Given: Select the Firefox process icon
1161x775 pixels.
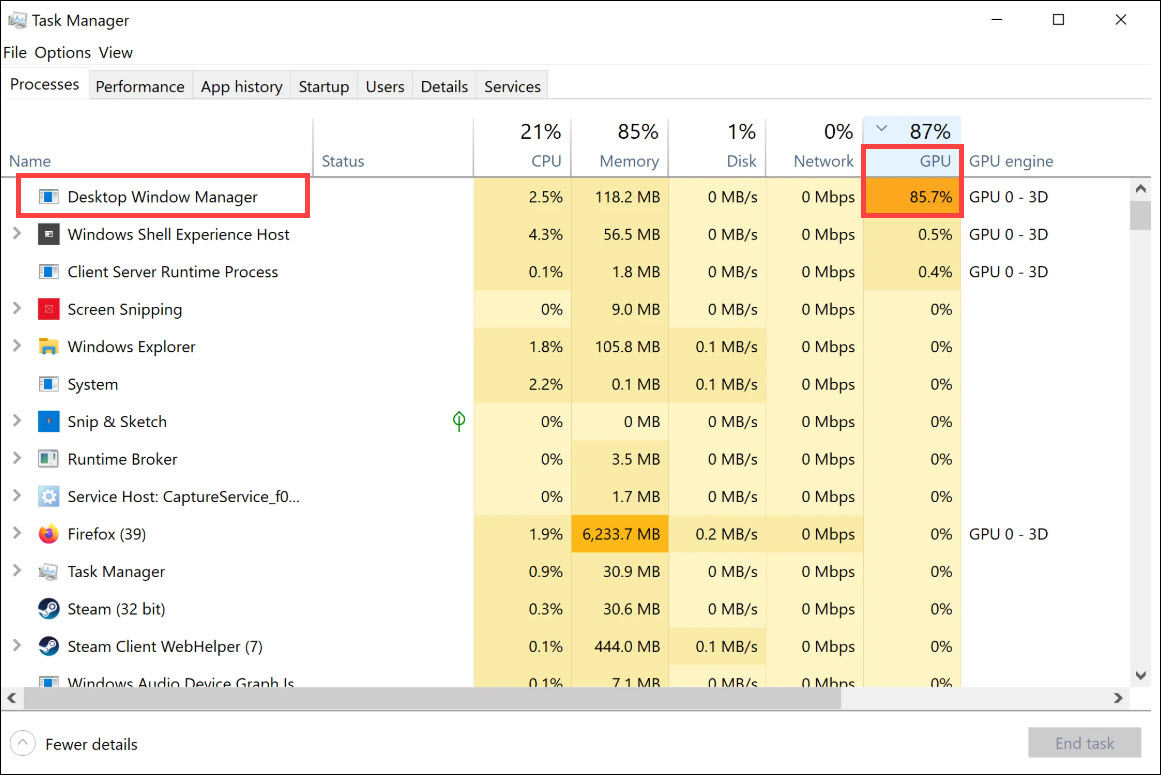Looking at the screenshot, I should pyautogui.click(x=49, y=534).
